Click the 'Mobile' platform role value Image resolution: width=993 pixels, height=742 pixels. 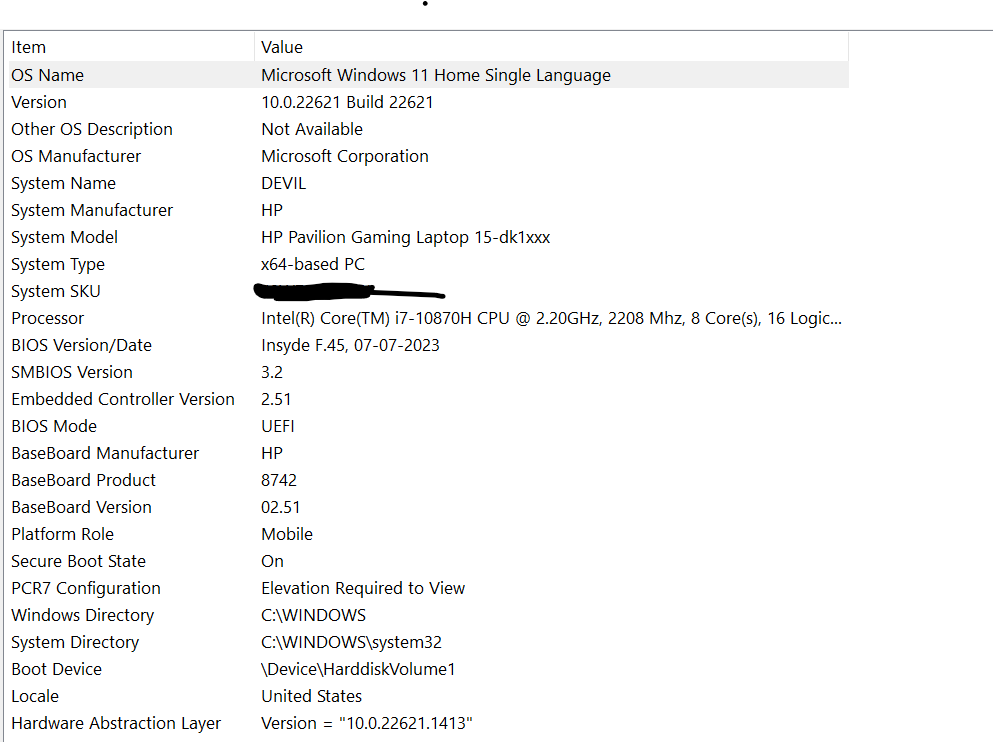287,534
